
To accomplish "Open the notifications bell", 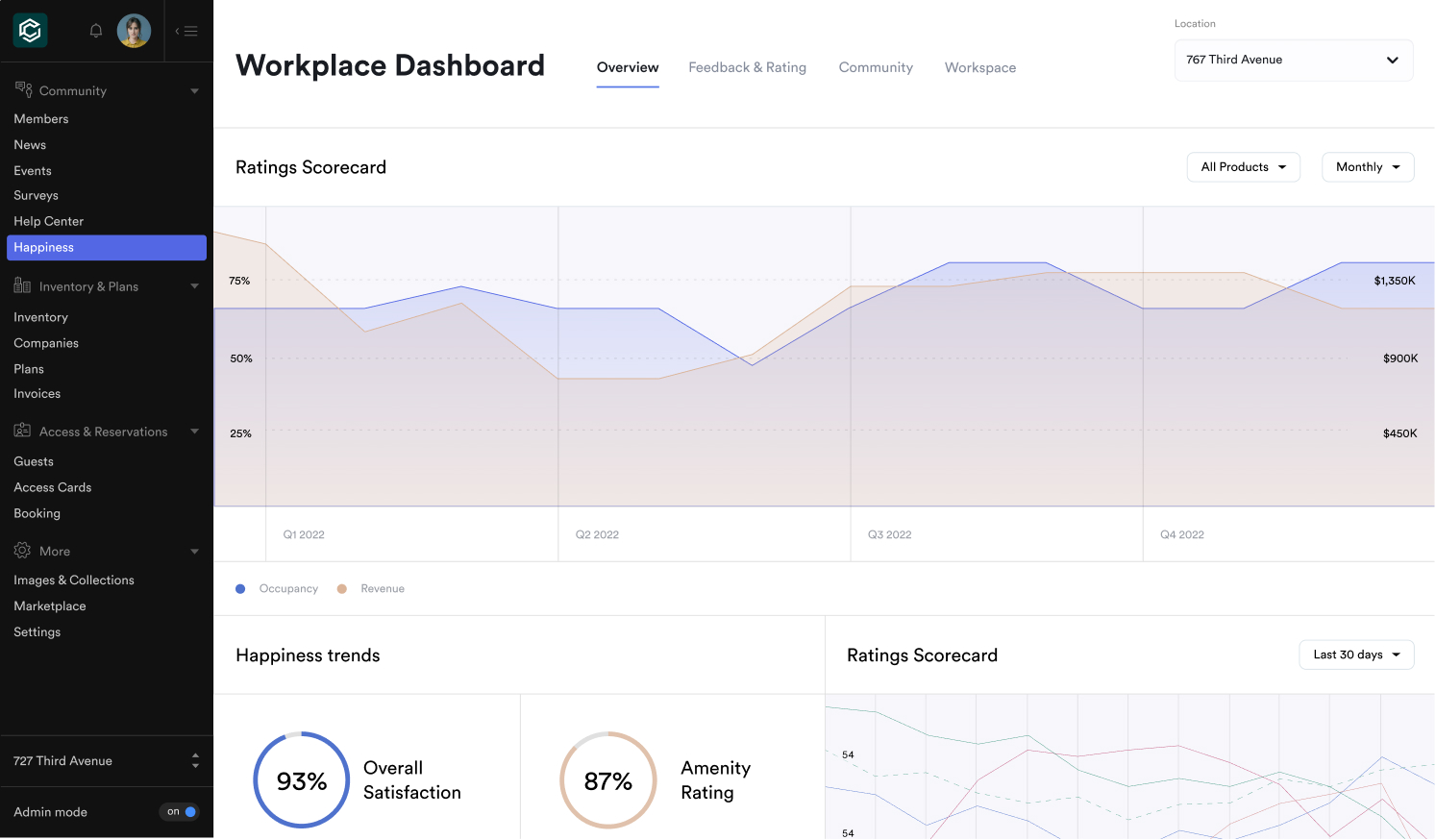I will (x=96, y=31).
